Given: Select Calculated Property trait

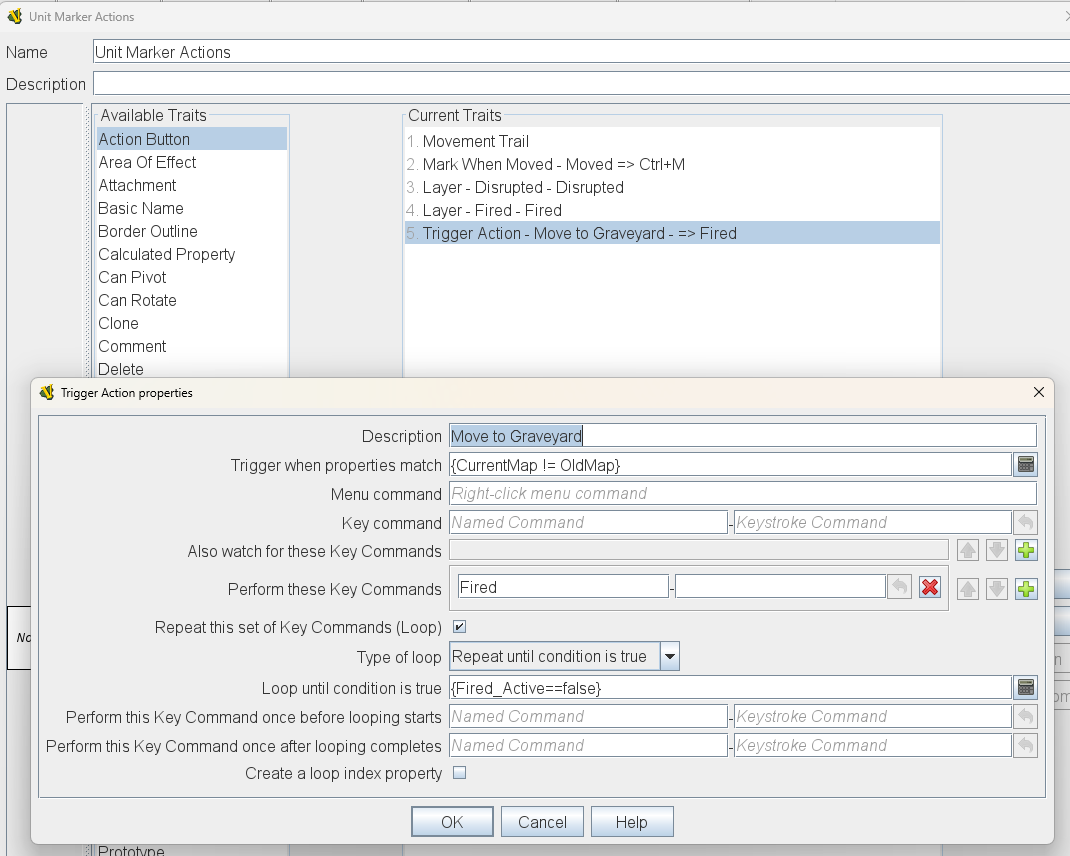Looking at the screenshot, I should coord(192,255).
